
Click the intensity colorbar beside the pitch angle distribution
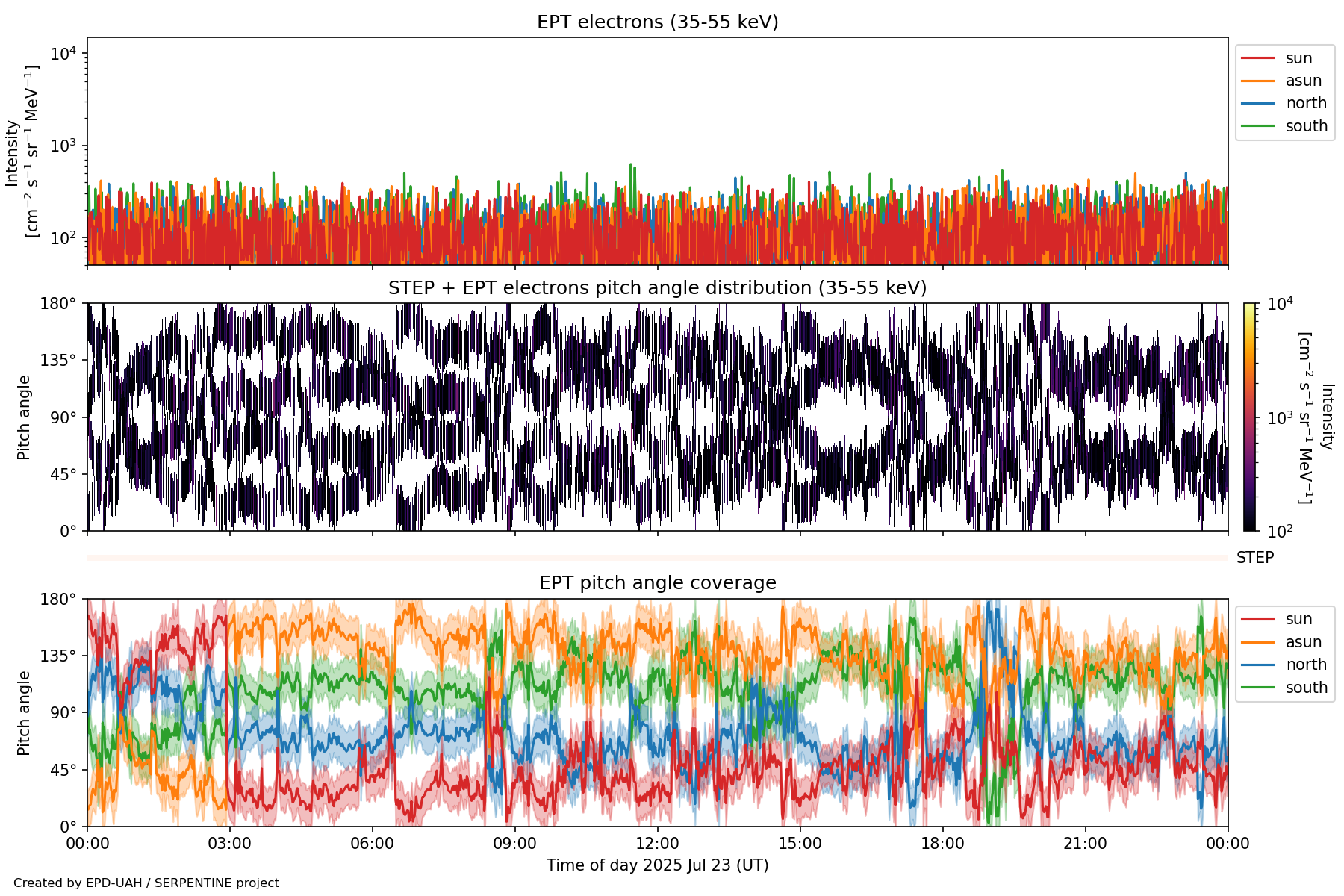tap(1250, 417)
